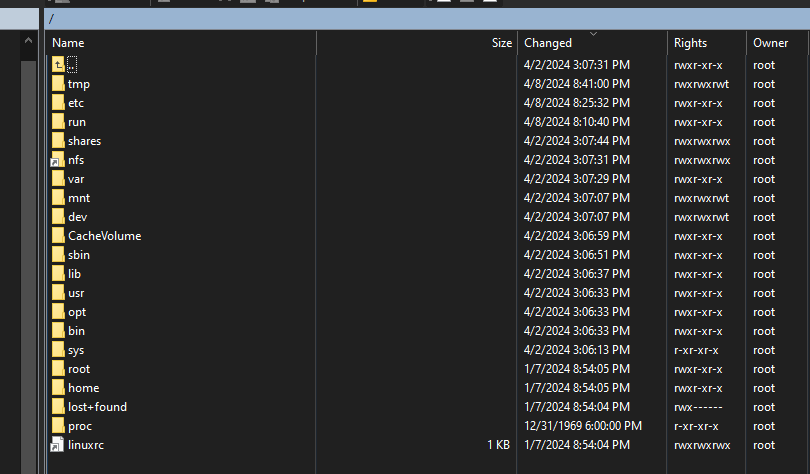Click rights 'rwxrwxrwt' in the mnt row
This screenshot has height=474, width=810.
[x=702, y=198]
